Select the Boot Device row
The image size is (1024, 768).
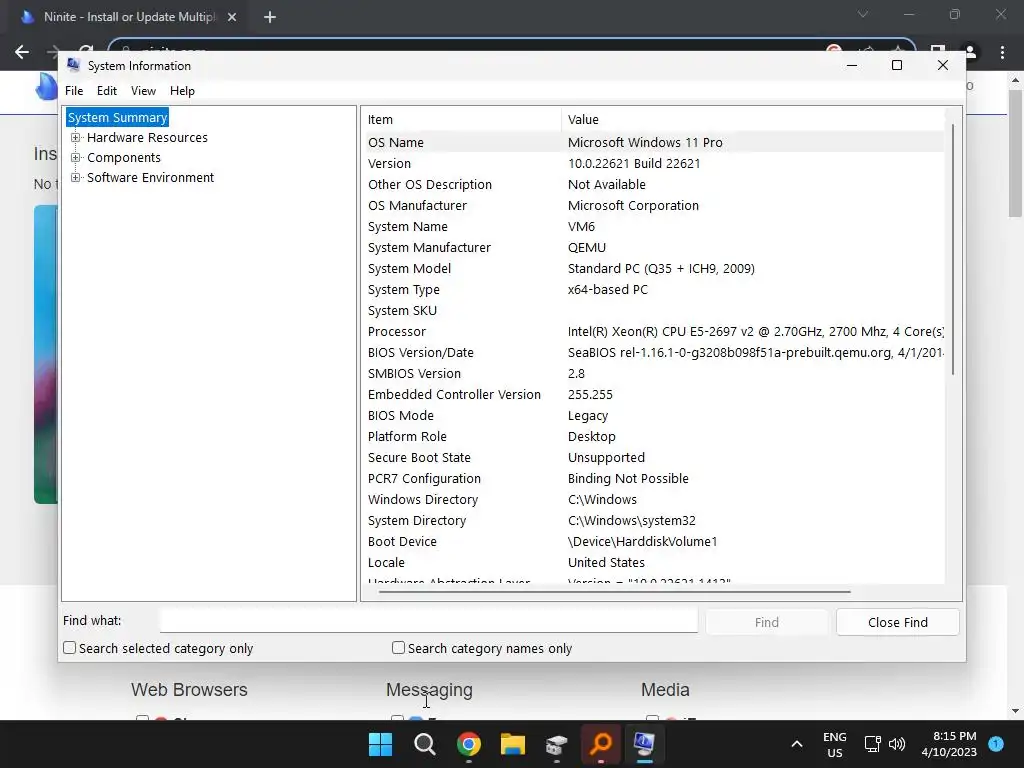pyautogui.click(x=654, y=541)
